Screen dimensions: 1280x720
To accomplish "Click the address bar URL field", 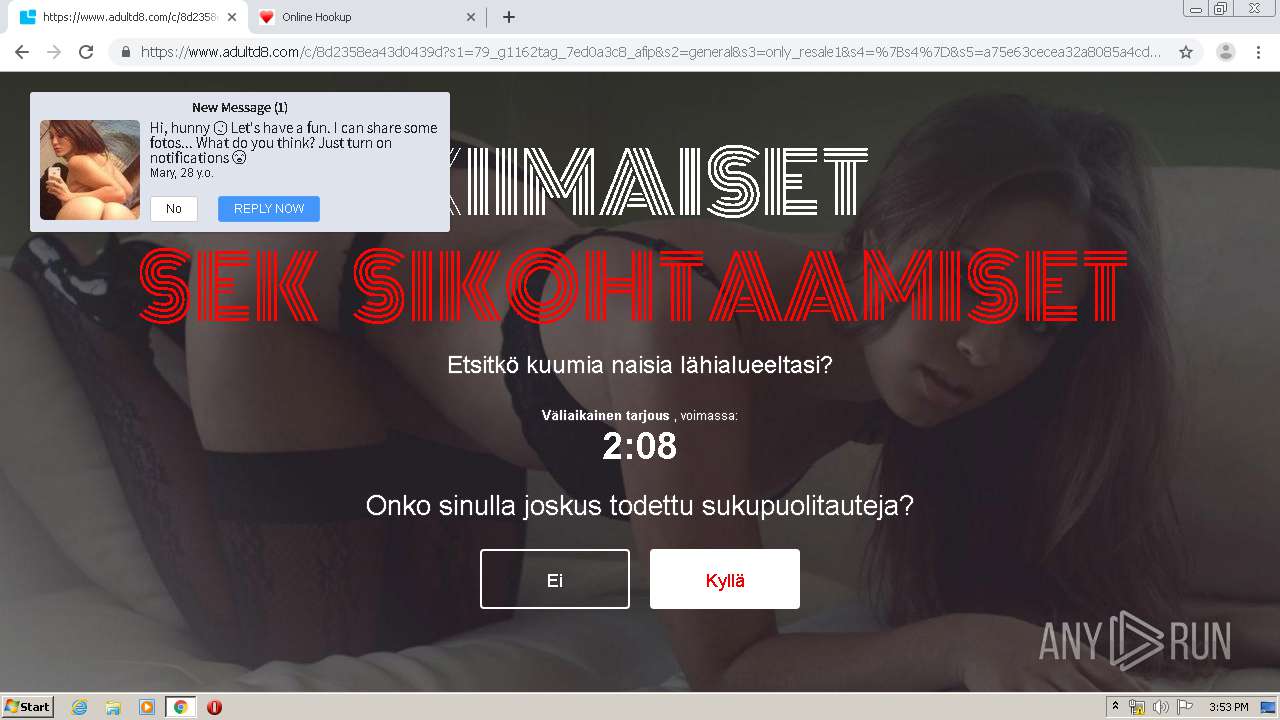I will point(650,52).
